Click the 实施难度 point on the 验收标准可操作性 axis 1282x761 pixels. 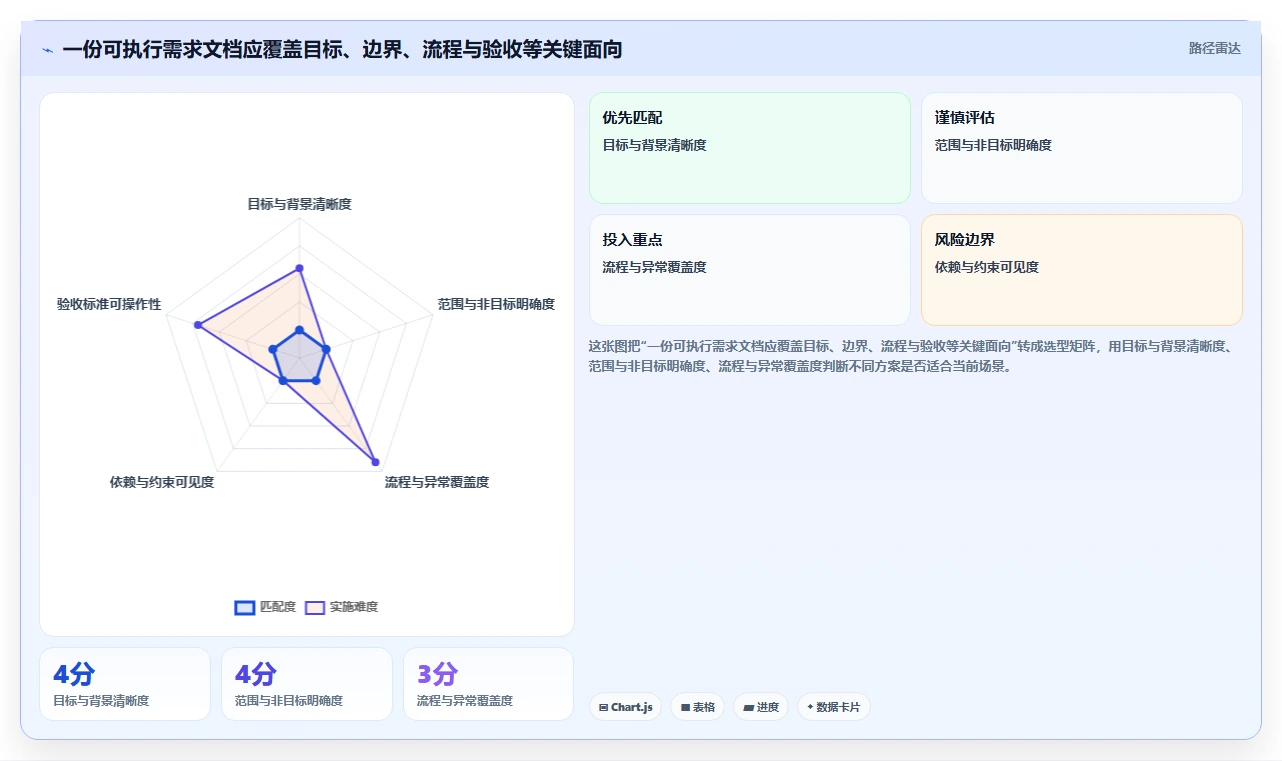[198, 325]
